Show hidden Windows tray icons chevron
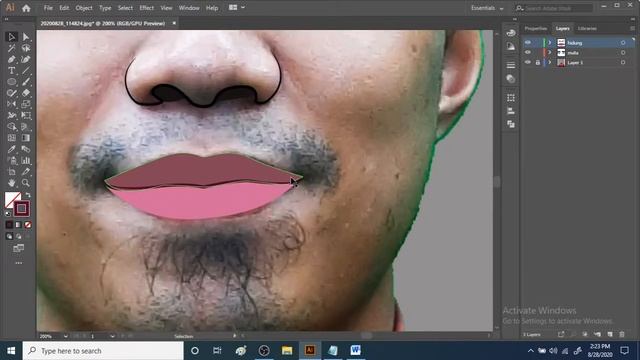Image resolution: width=640 pixels, height=360 pixels. (530, 351)
